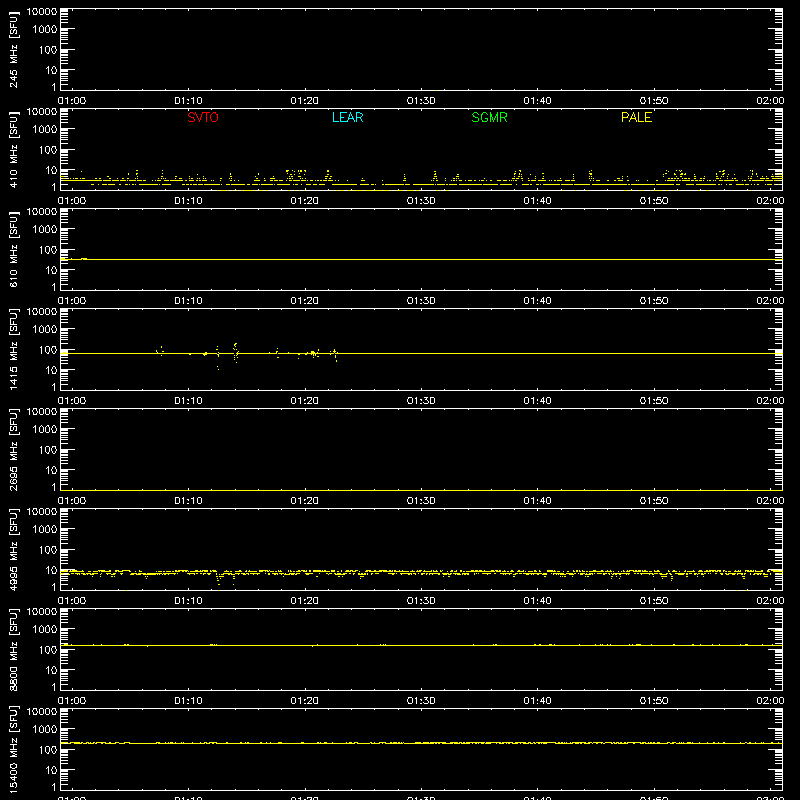800x800 pixels.
Task: Click 01:30 time label below 1415 MHz panel
Action: click(421, 401)
